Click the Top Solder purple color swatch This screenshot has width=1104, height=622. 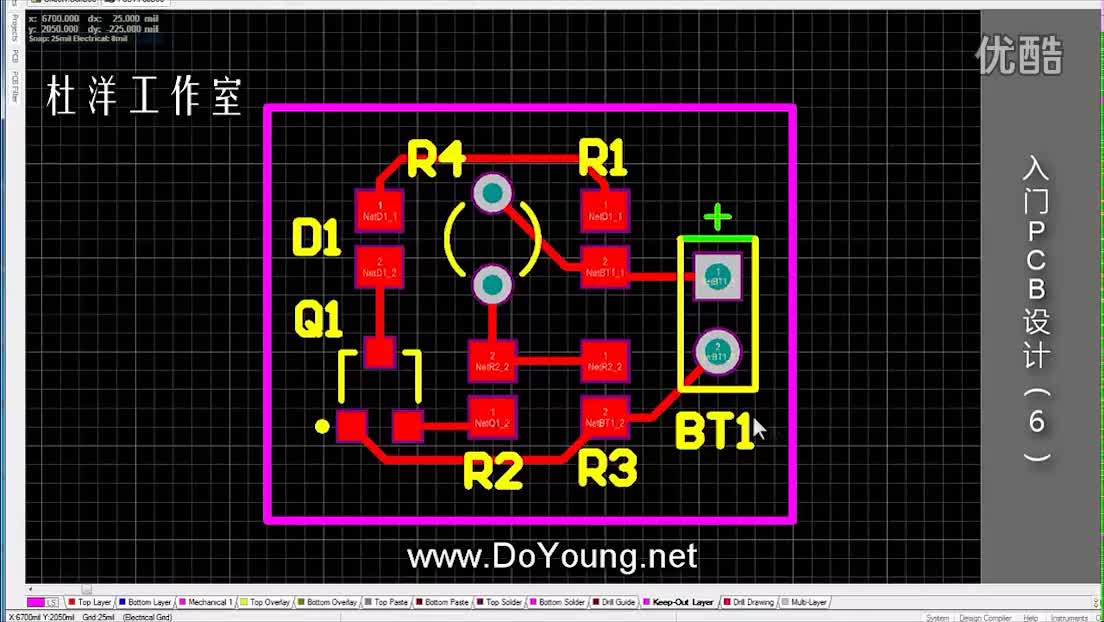coord(479,602)
